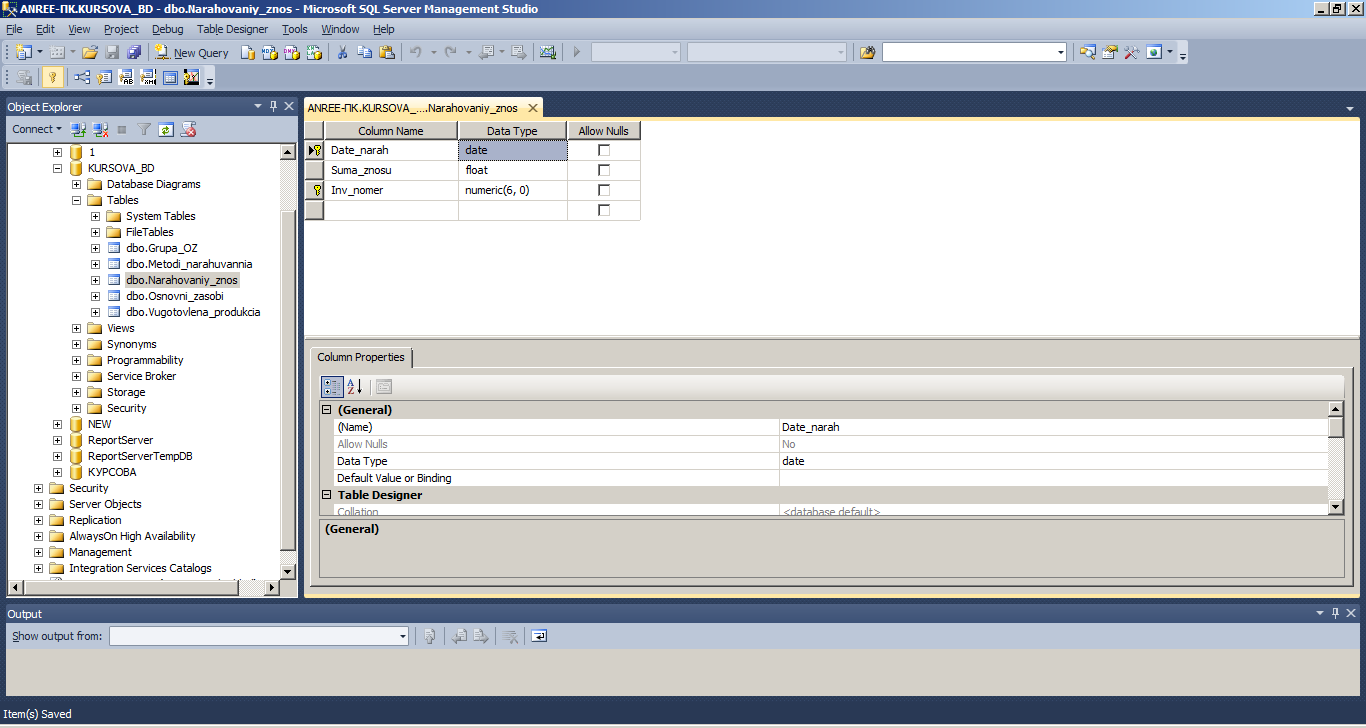Select the Column Properties tab
Viewport: 1366px width, 728px height.
coord(361,357)
